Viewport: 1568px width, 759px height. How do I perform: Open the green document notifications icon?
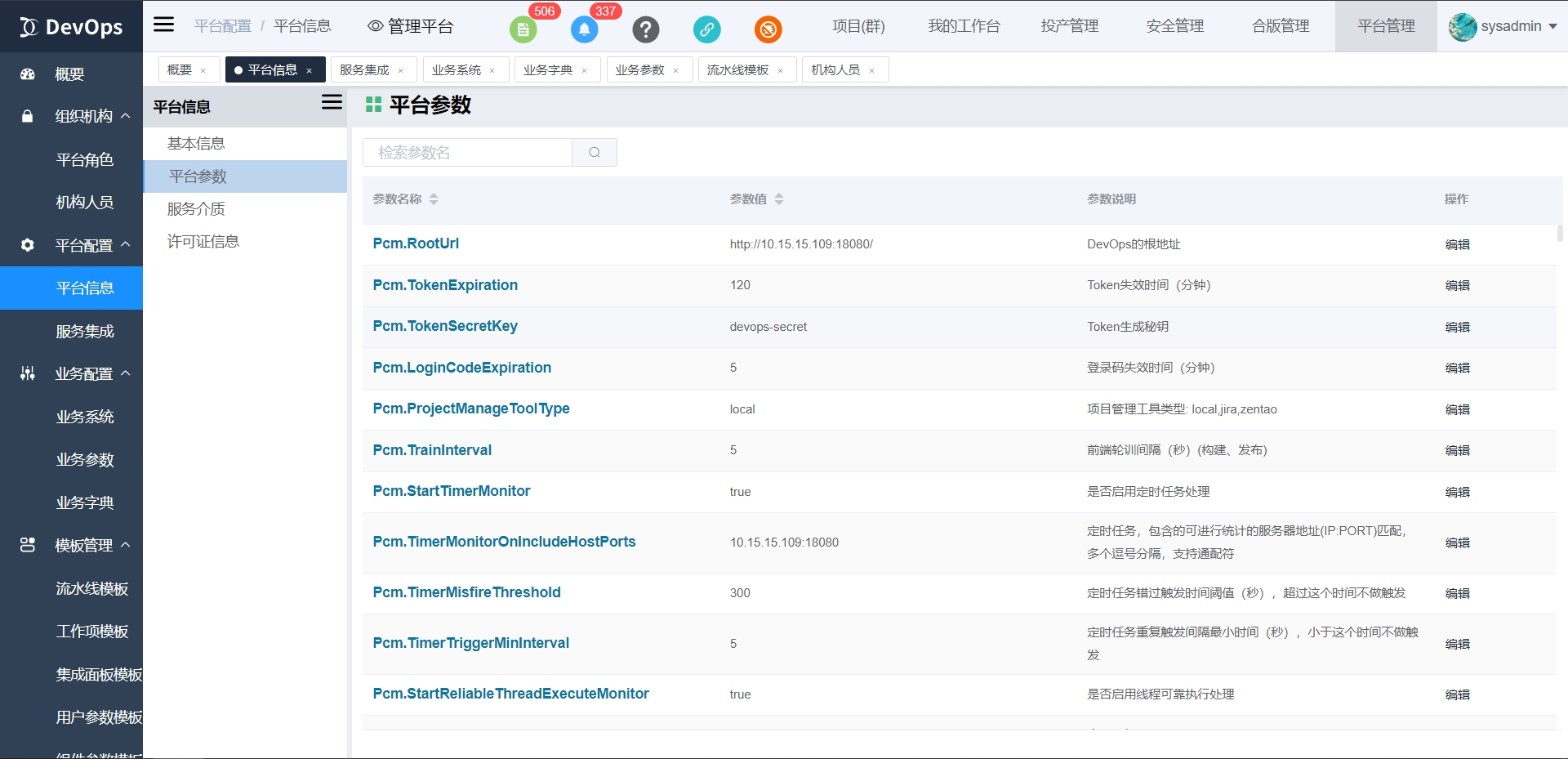[523, 30]
